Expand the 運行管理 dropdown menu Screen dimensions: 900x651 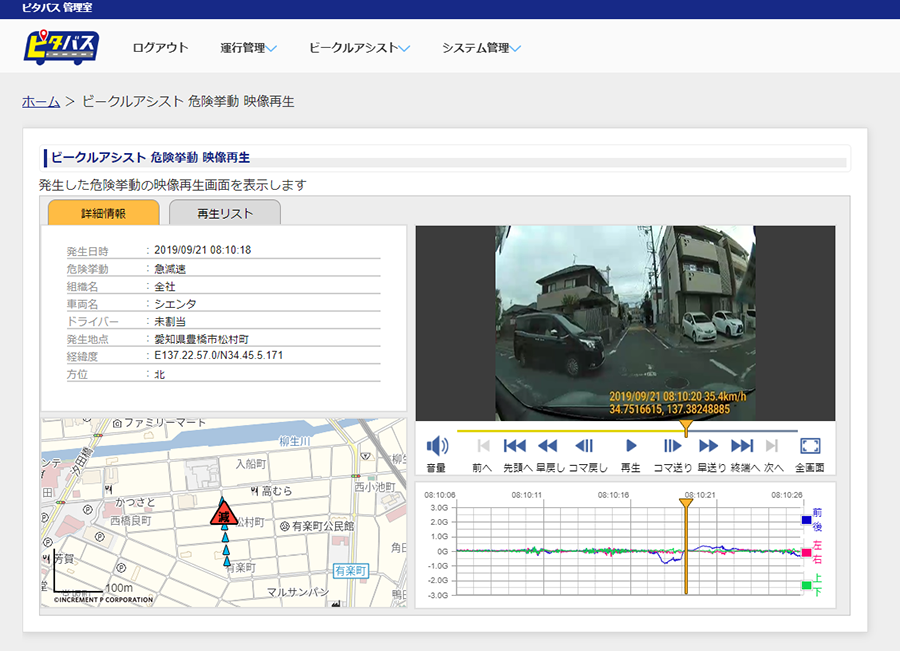pyautogui.click(x=248, y=48)
